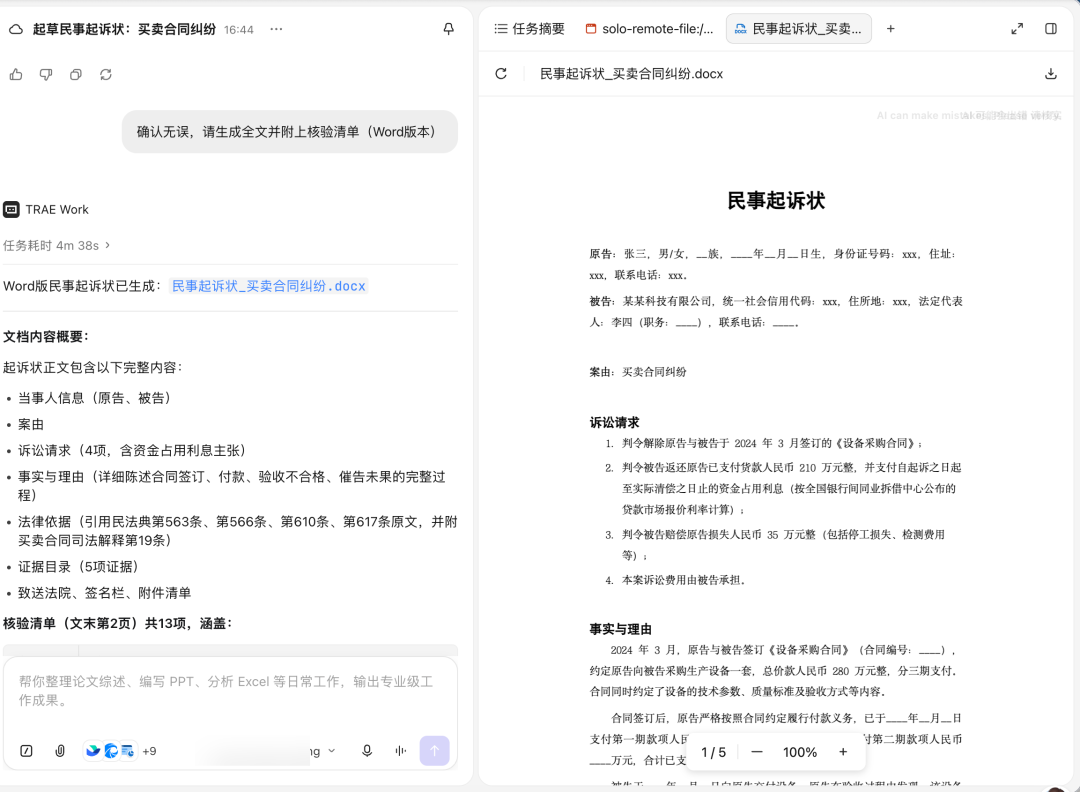The width and height of the screenshot is (1080, 792).
Task: Click the 16:44 timestamp
Action: (x=238, y=30)
